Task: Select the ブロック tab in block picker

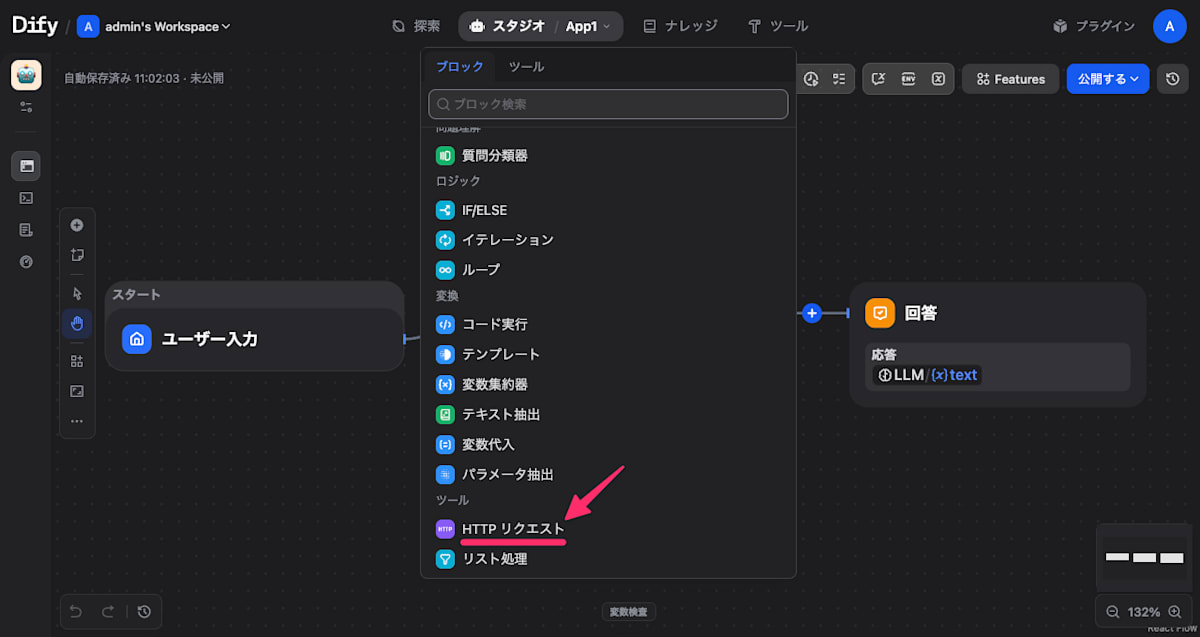Action: point(460,67)
